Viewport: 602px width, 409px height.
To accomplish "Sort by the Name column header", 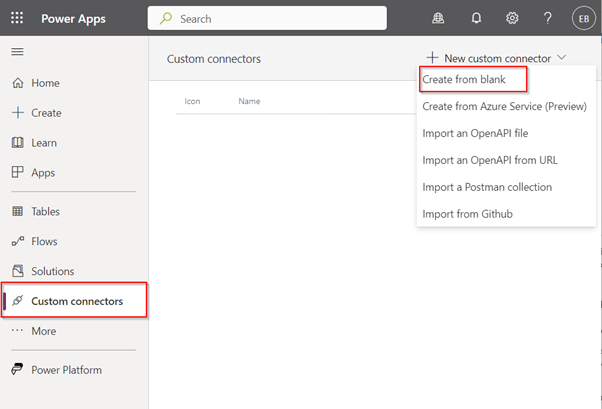I will [249, 101].
